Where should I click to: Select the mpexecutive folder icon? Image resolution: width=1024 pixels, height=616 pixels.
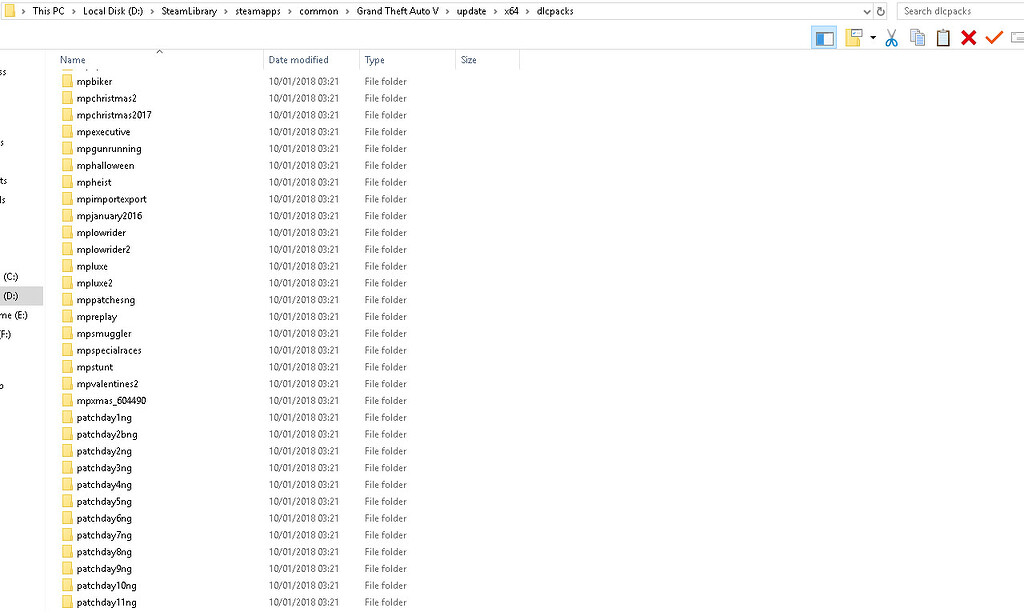(x=67, y=131)
